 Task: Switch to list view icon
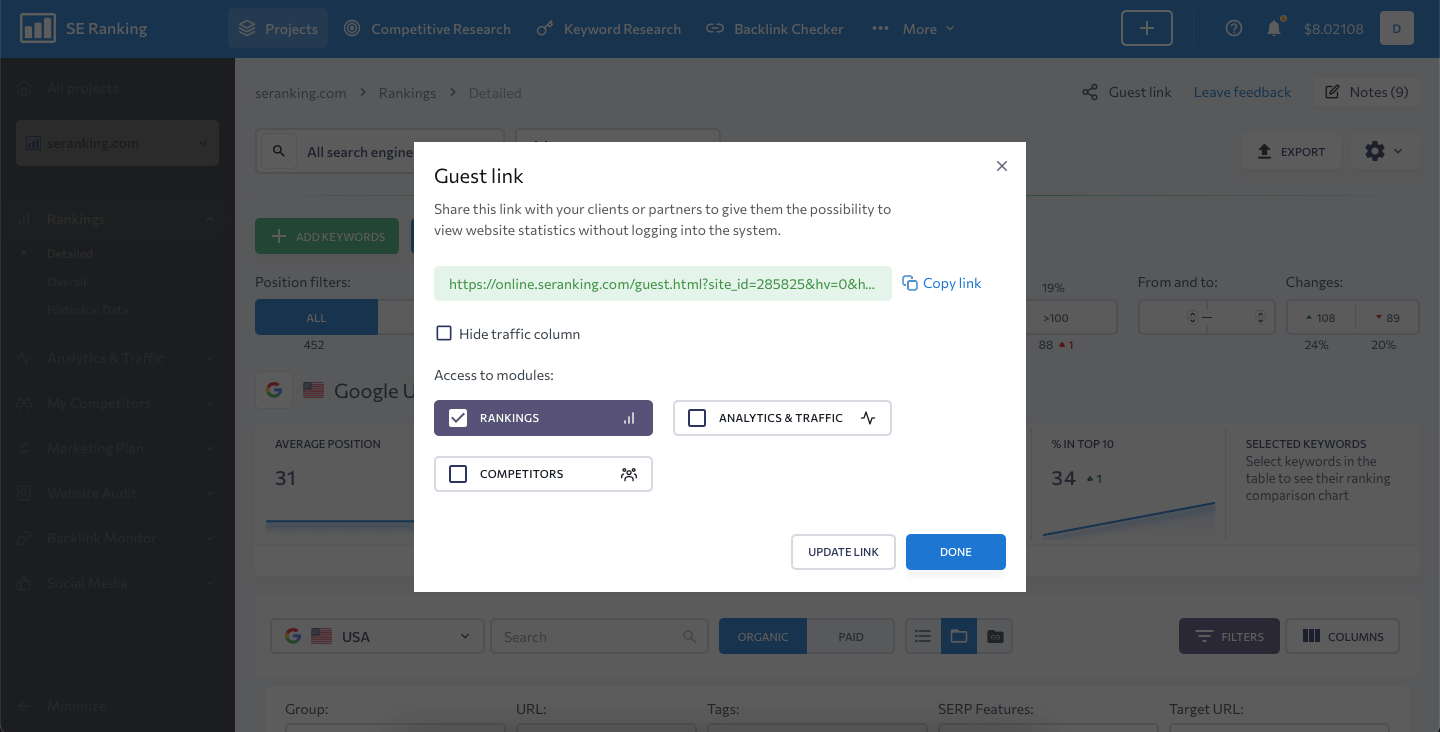coord(923,636)
